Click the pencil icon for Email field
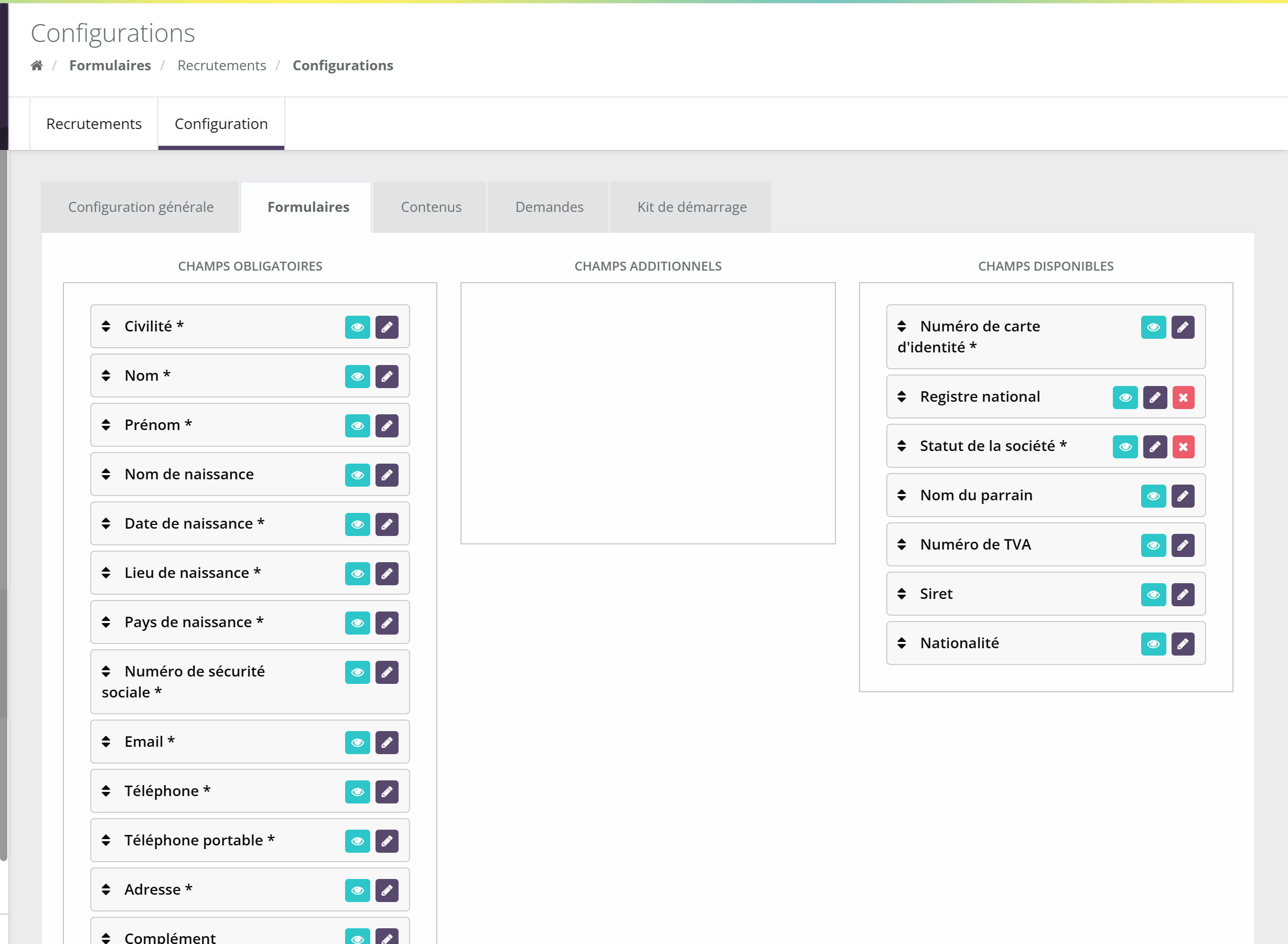 (387, 743)
